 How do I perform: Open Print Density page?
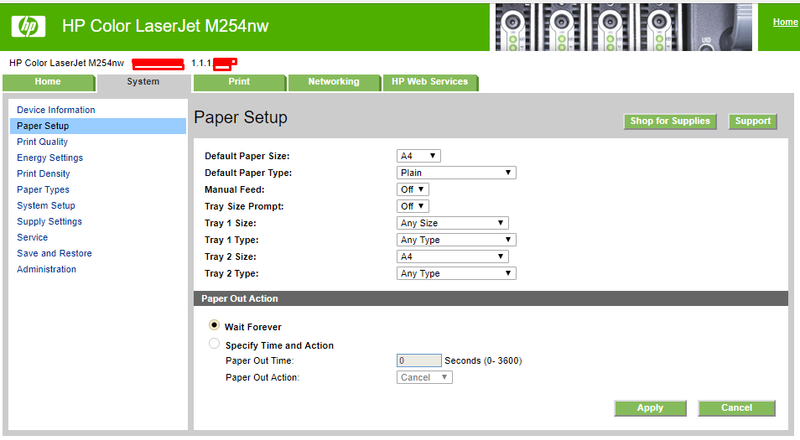pos(43,174)
